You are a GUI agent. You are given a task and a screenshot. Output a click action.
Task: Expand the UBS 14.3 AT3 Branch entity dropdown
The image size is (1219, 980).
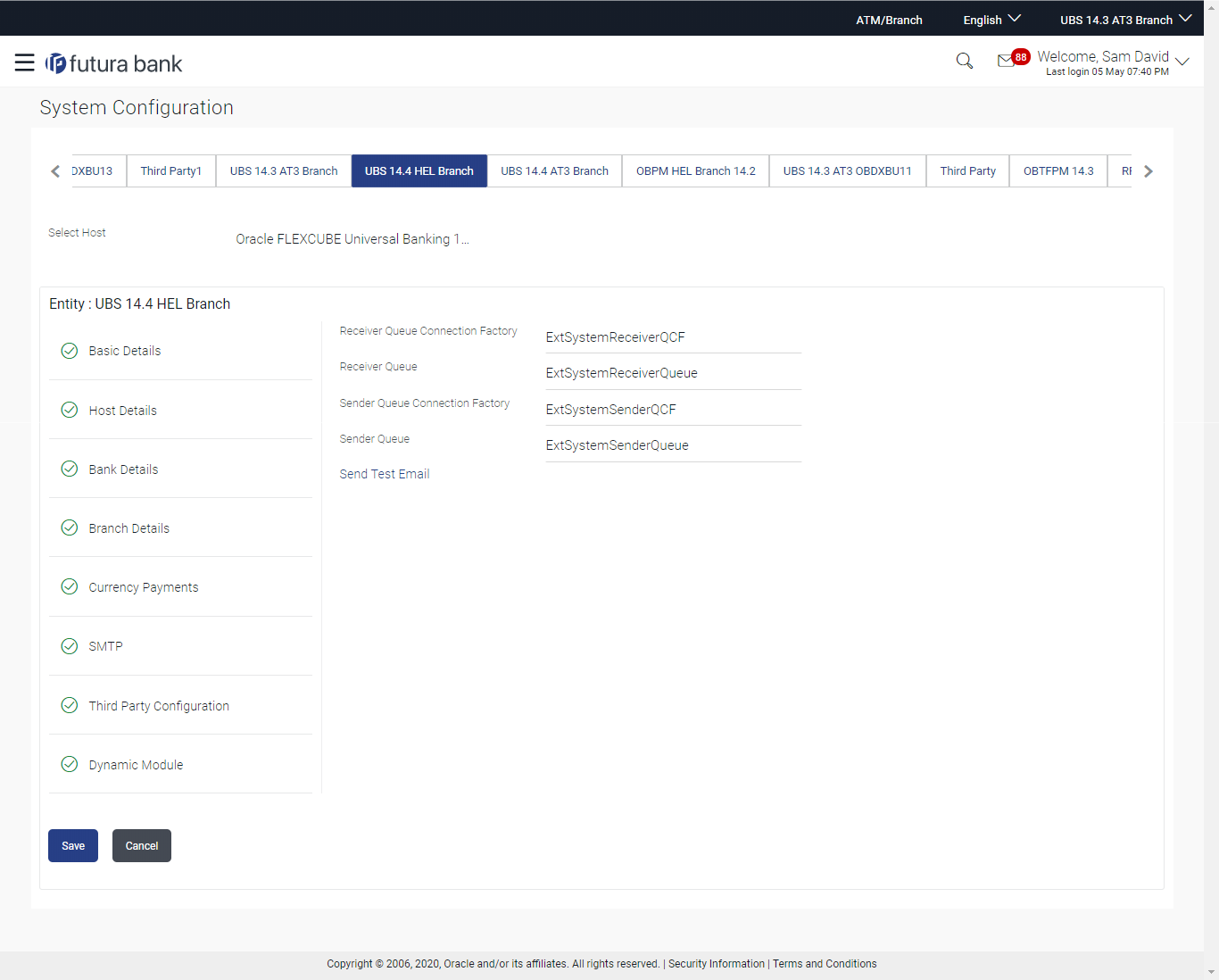coord(1125,20)
